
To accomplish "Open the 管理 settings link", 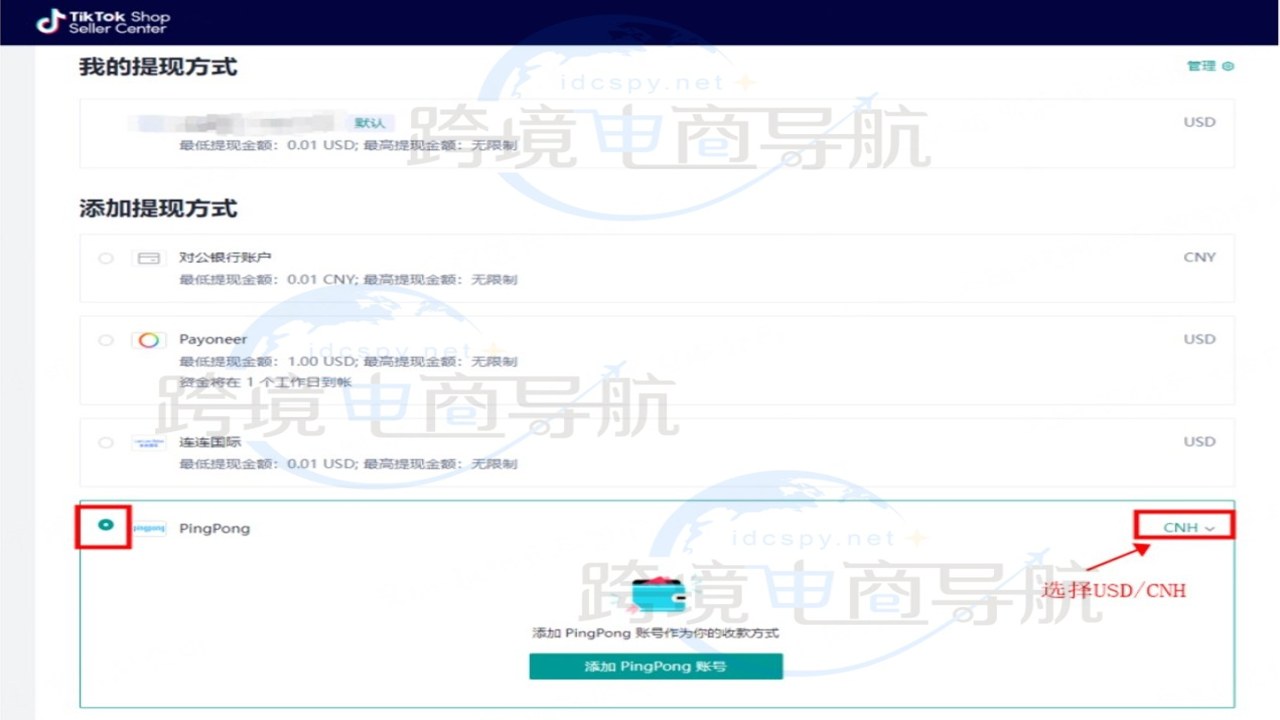I will [x=1210, y=66].
